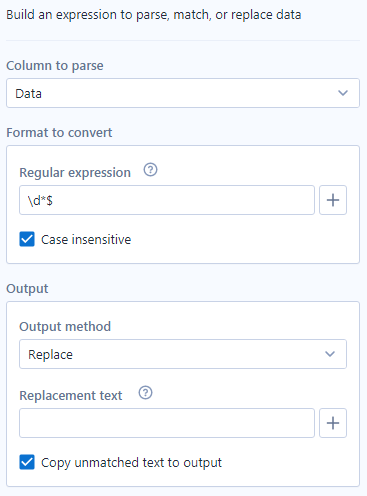Viewport: 367px width, 496px height.
Task: Click the Output method label
Action: click(65, 326)
